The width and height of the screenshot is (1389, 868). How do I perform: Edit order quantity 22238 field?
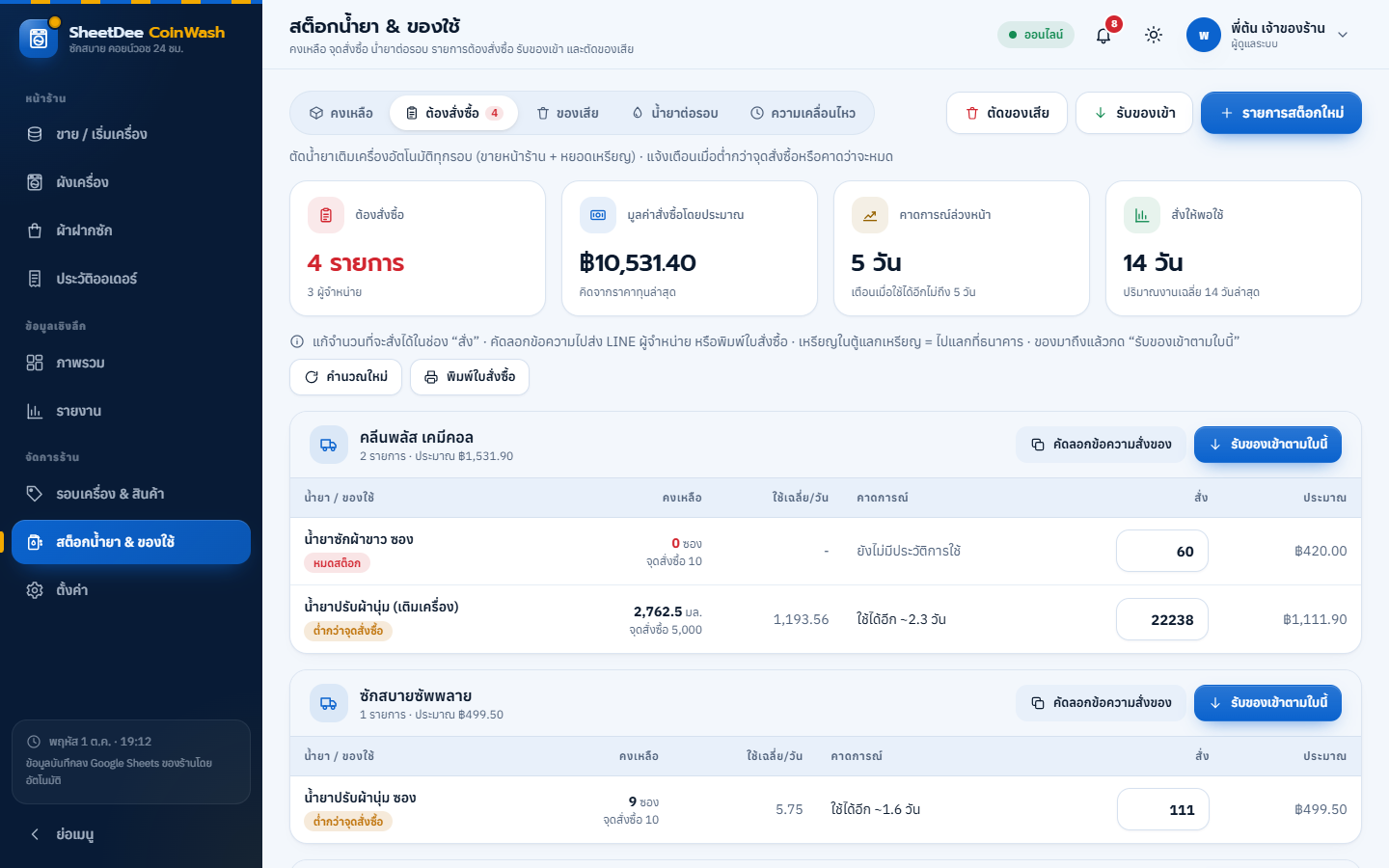pyautogui.click(x=1162, y=619)
